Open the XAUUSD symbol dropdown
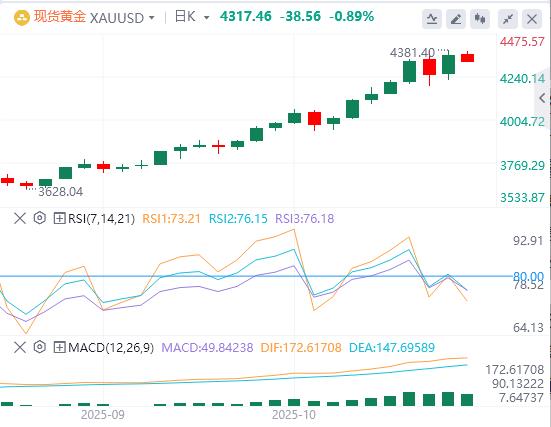The width and height of the screenshot is (551, 427). [151, 18]
